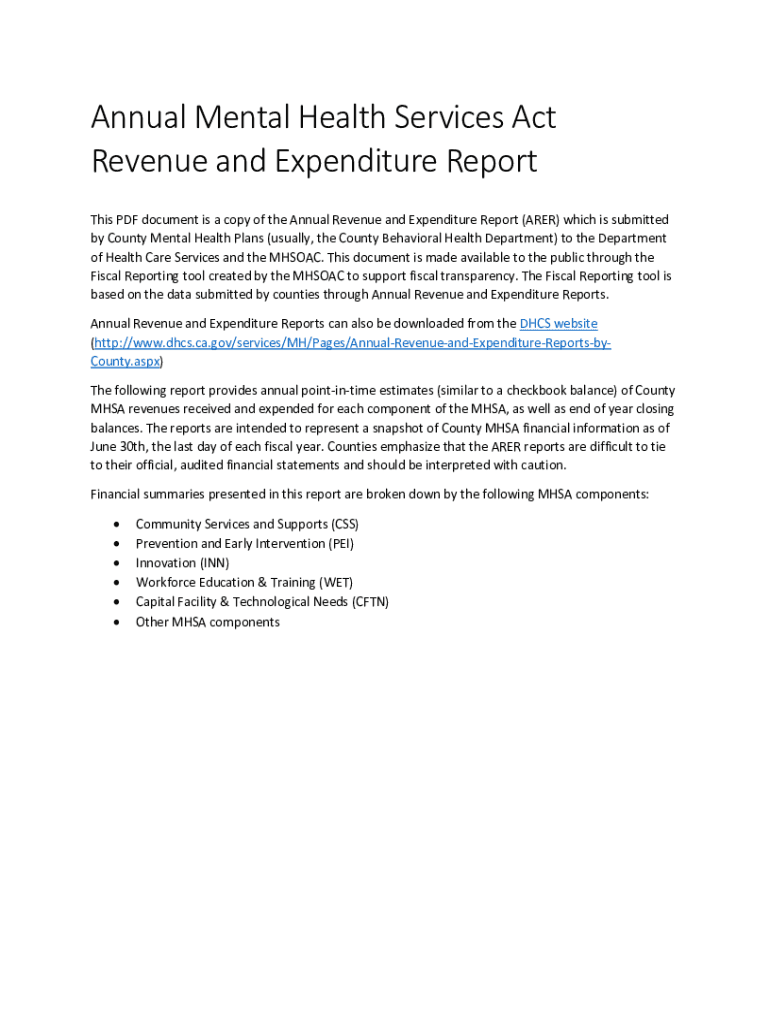
Task: Open the DHCS website hyperlink
Action: 558,324
